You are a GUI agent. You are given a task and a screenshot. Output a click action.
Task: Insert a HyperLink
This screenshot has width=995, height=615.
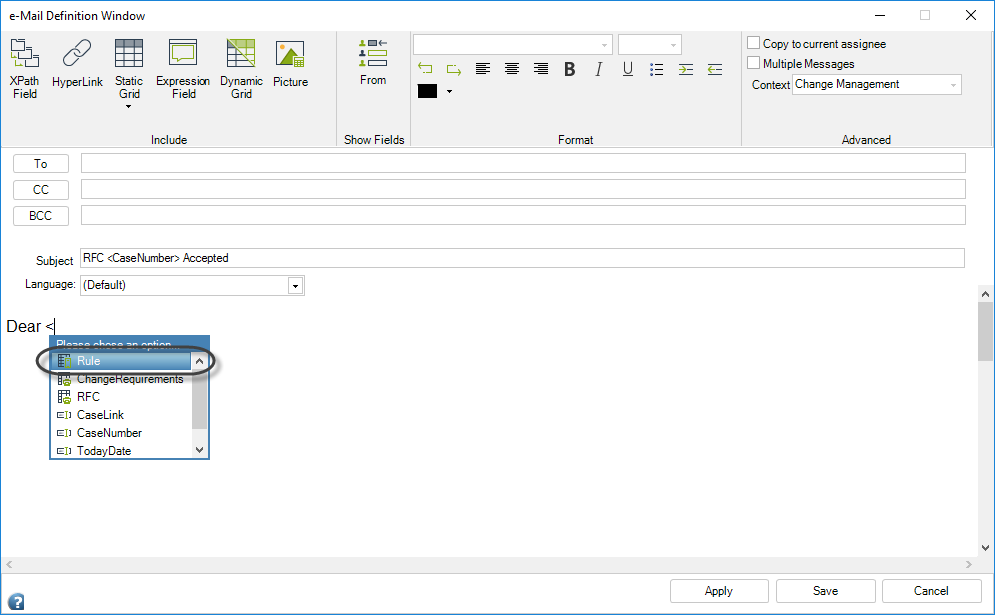point(77,63)
